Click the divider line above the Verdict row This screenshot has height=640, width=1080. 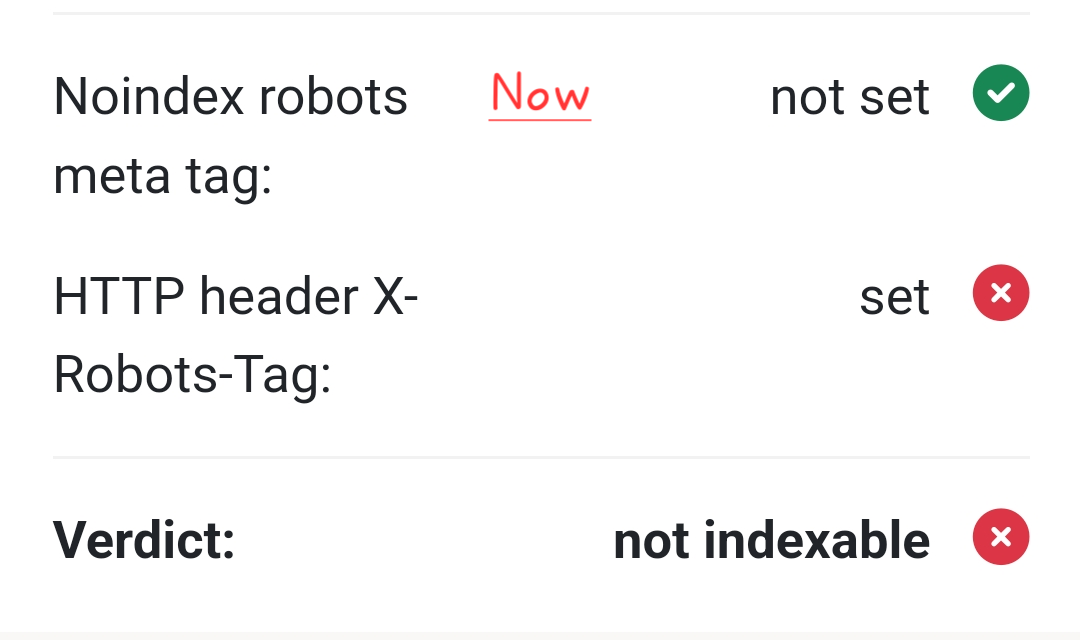coord(540,458)
